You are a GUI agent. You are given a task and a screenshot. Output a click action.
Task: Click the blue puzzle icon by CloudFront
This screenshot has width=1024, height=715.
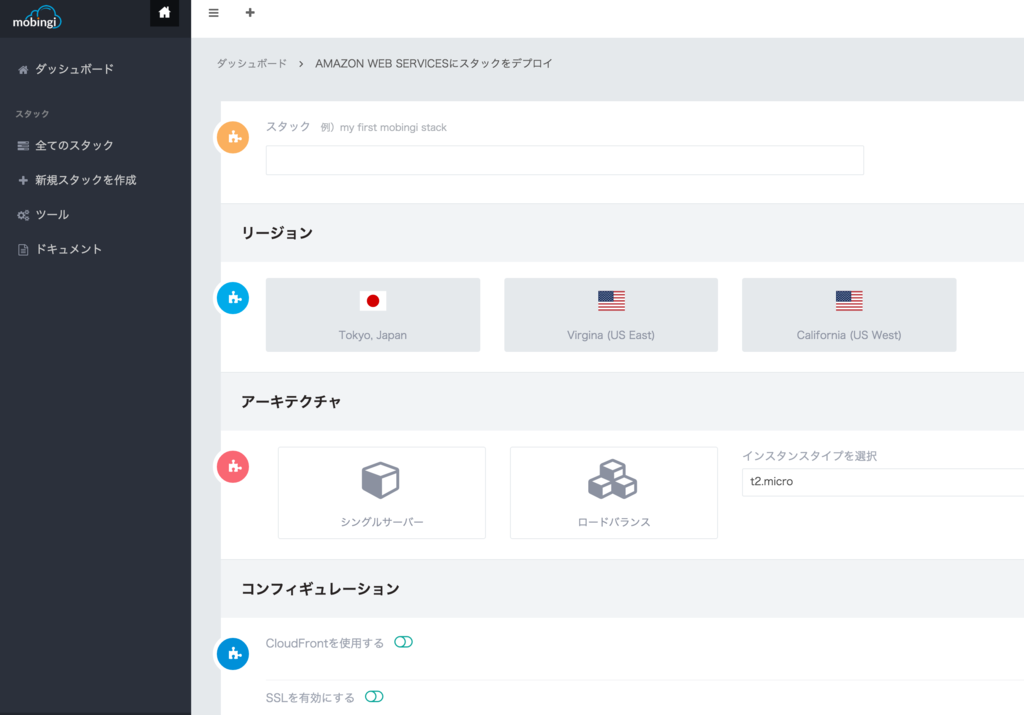(x=233, y=654)
